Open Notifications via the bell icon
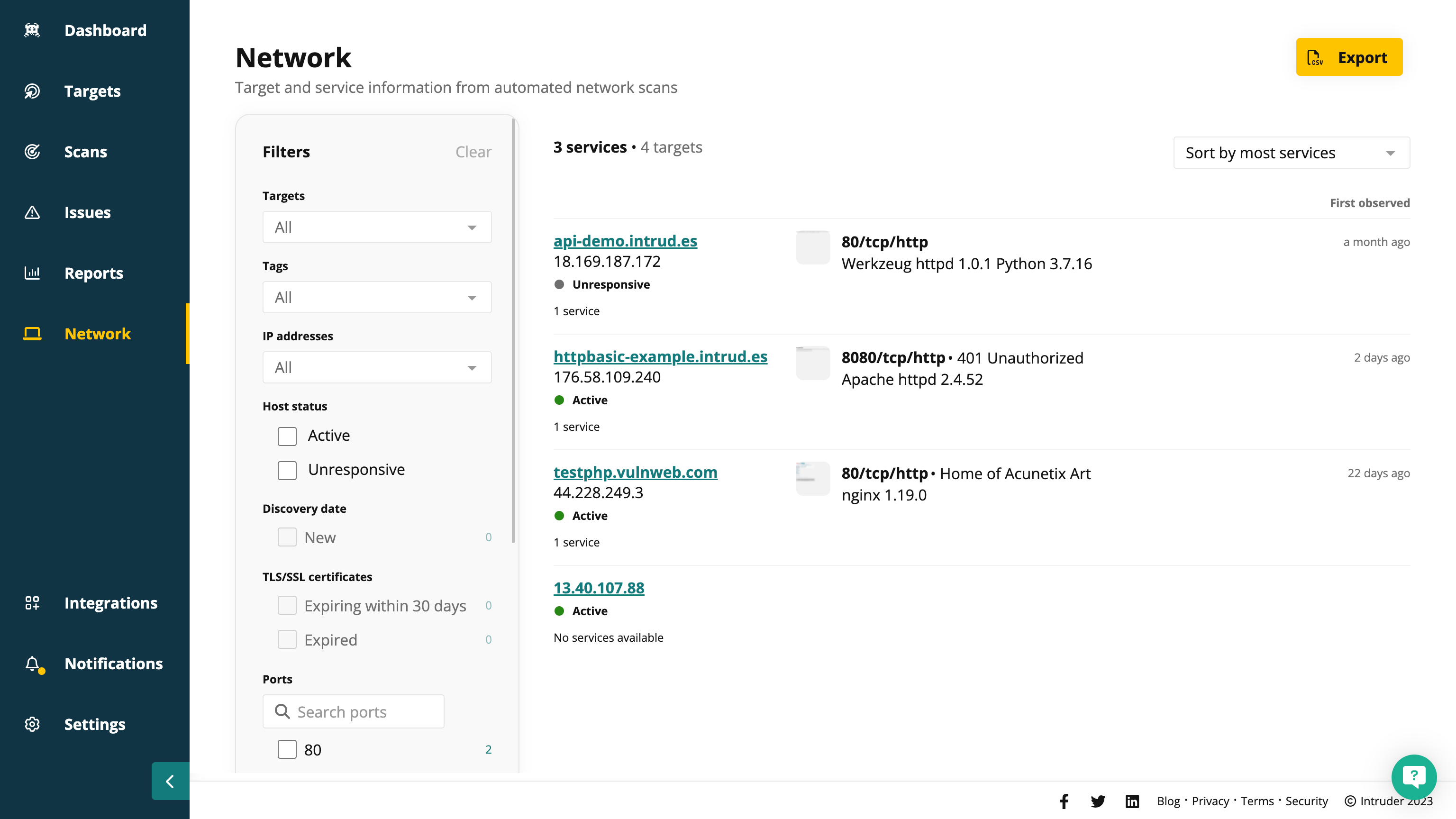1456x819 pixels. [33, 664]
